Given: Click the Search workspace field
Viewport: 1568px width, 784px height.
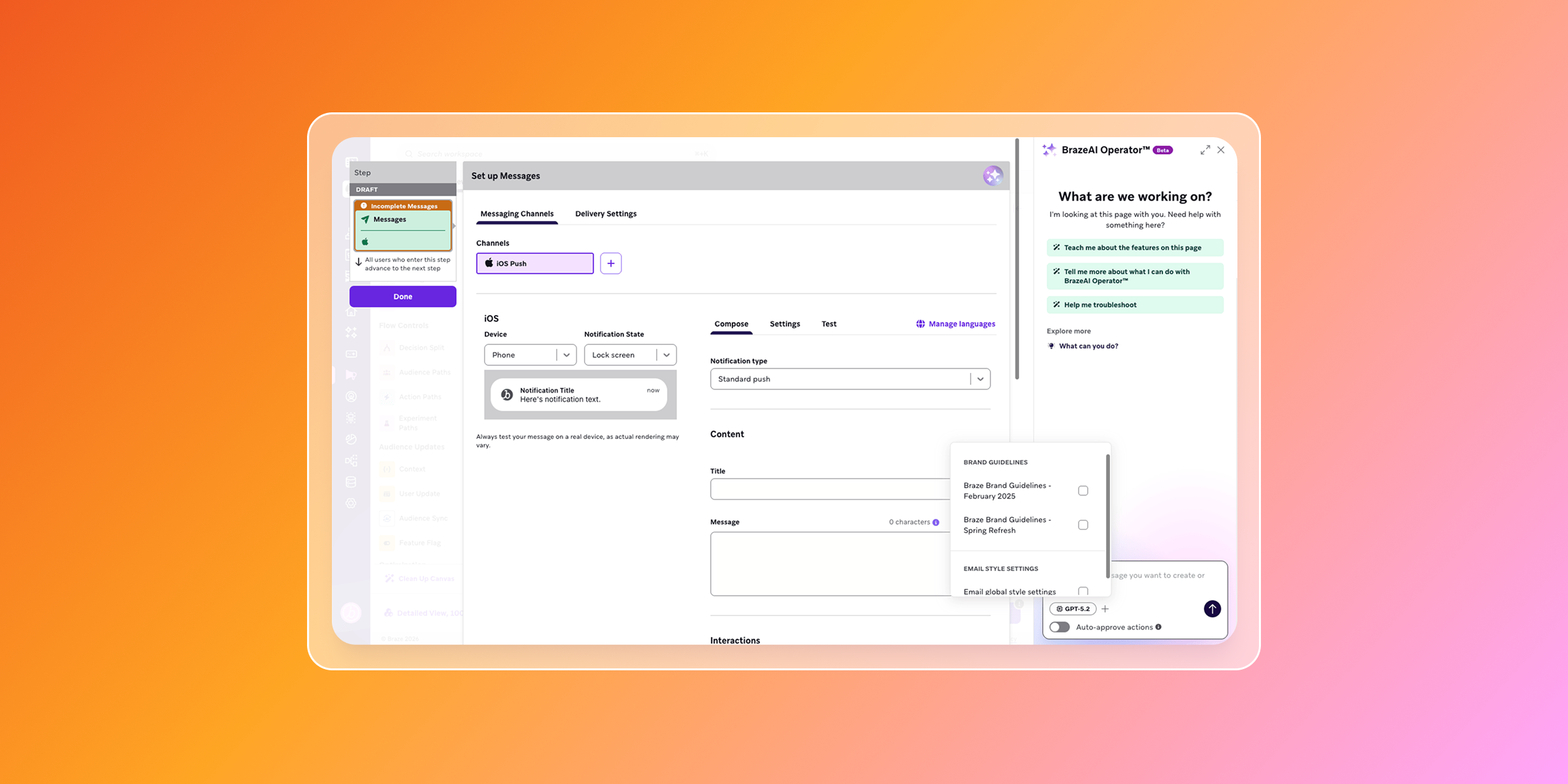Looking at the screenshot, I should [555, 154].
